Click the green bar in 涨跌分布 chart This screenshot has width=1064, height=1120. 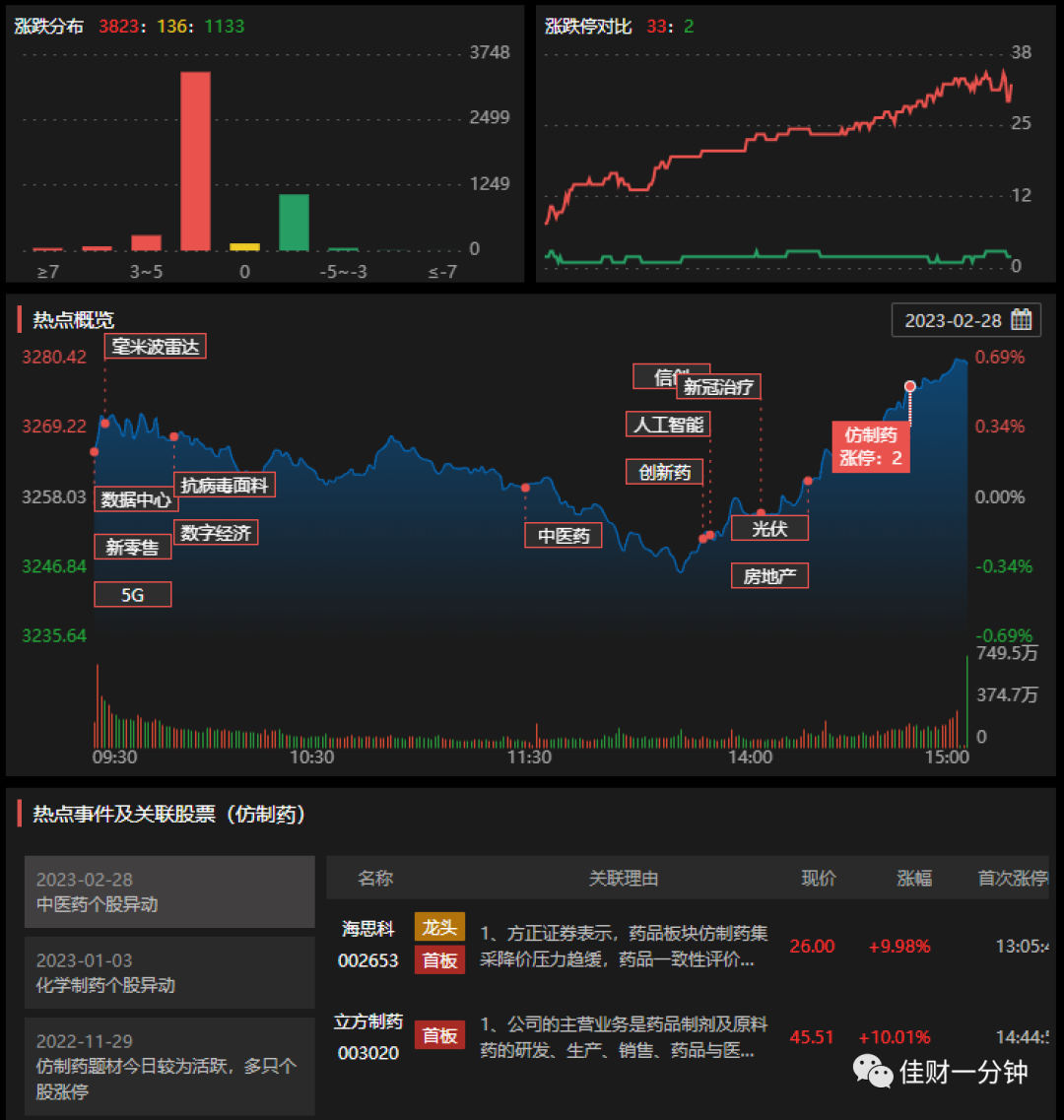click(x=294, y=223)
